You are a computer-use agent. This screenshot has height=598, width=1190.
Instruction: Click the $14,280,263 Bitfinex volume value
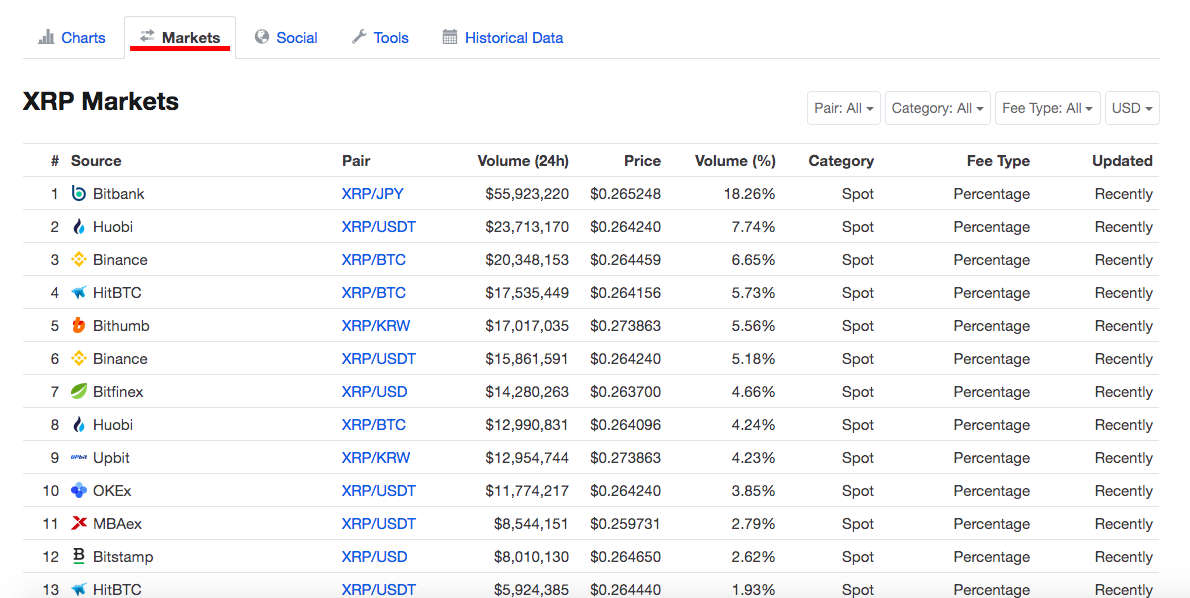tap(527, 392)
